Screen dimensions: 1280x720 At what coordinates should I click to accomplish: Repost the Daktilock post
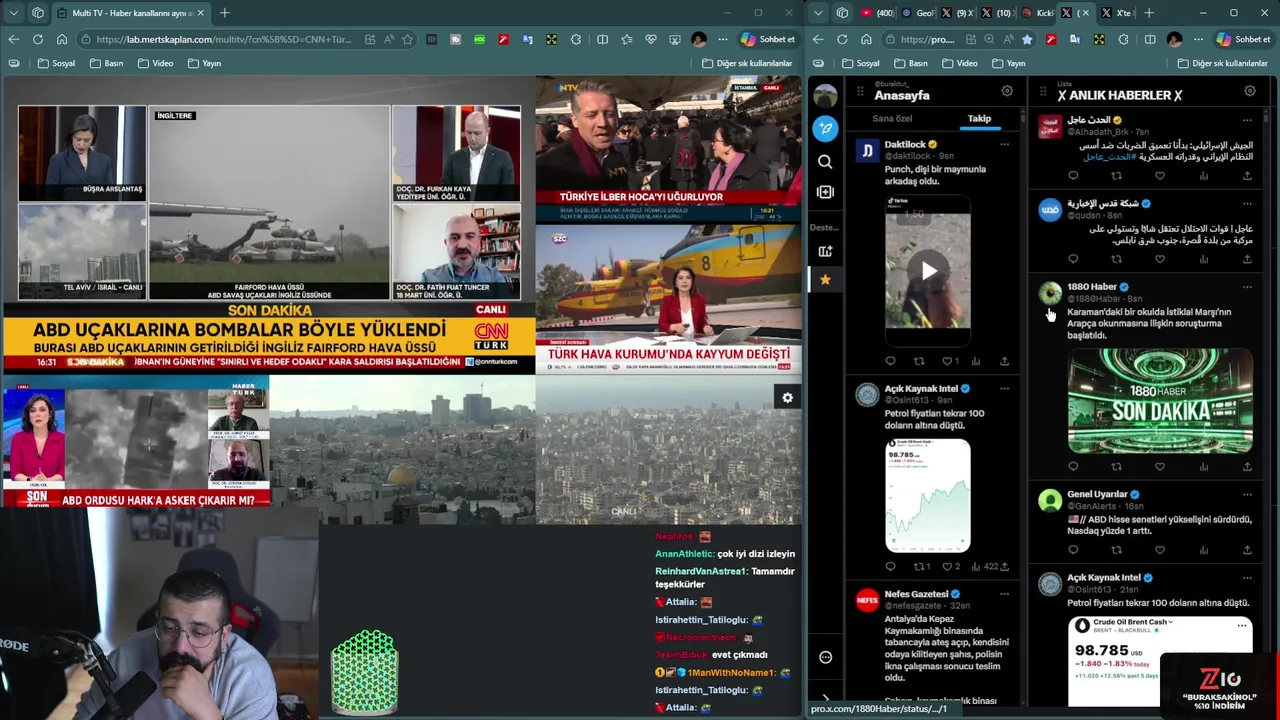(919, 361)
